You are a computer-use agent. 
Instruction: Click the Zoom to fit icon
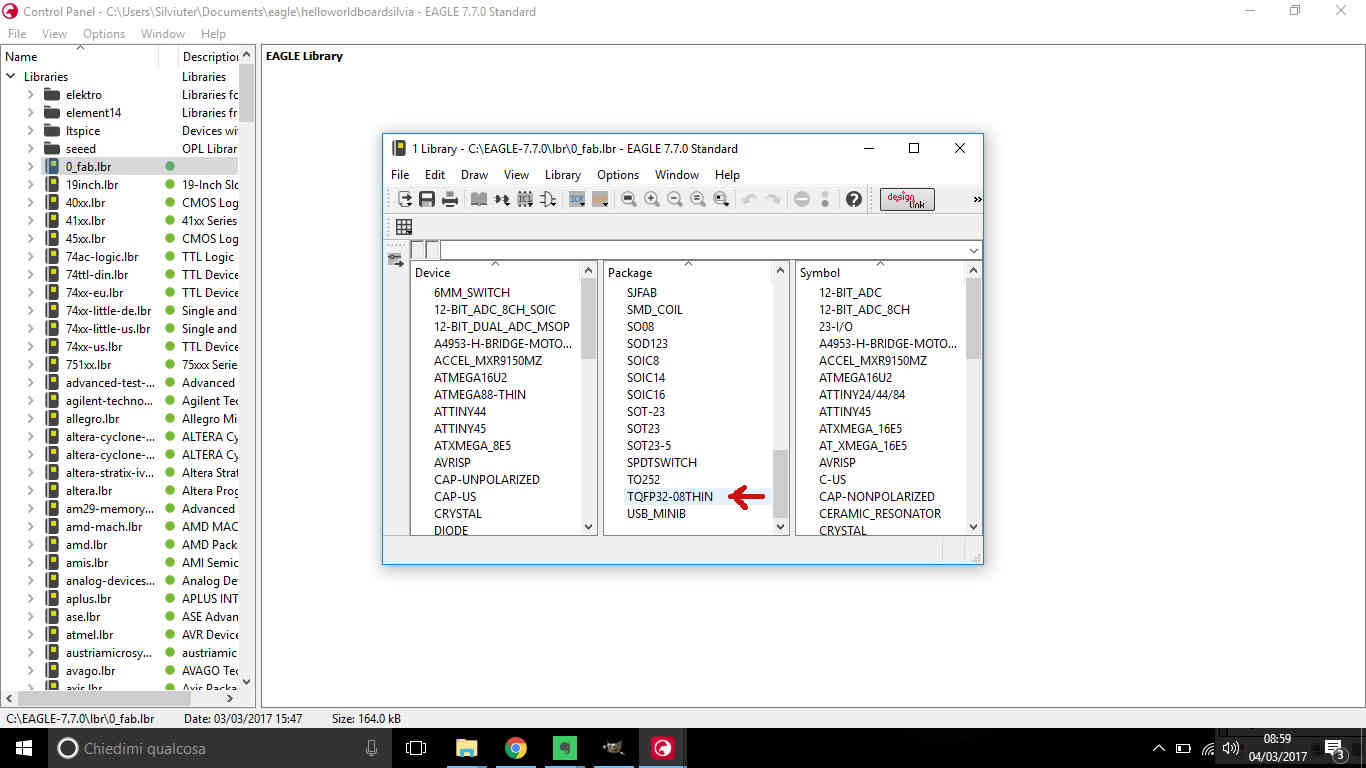[629, 199]
